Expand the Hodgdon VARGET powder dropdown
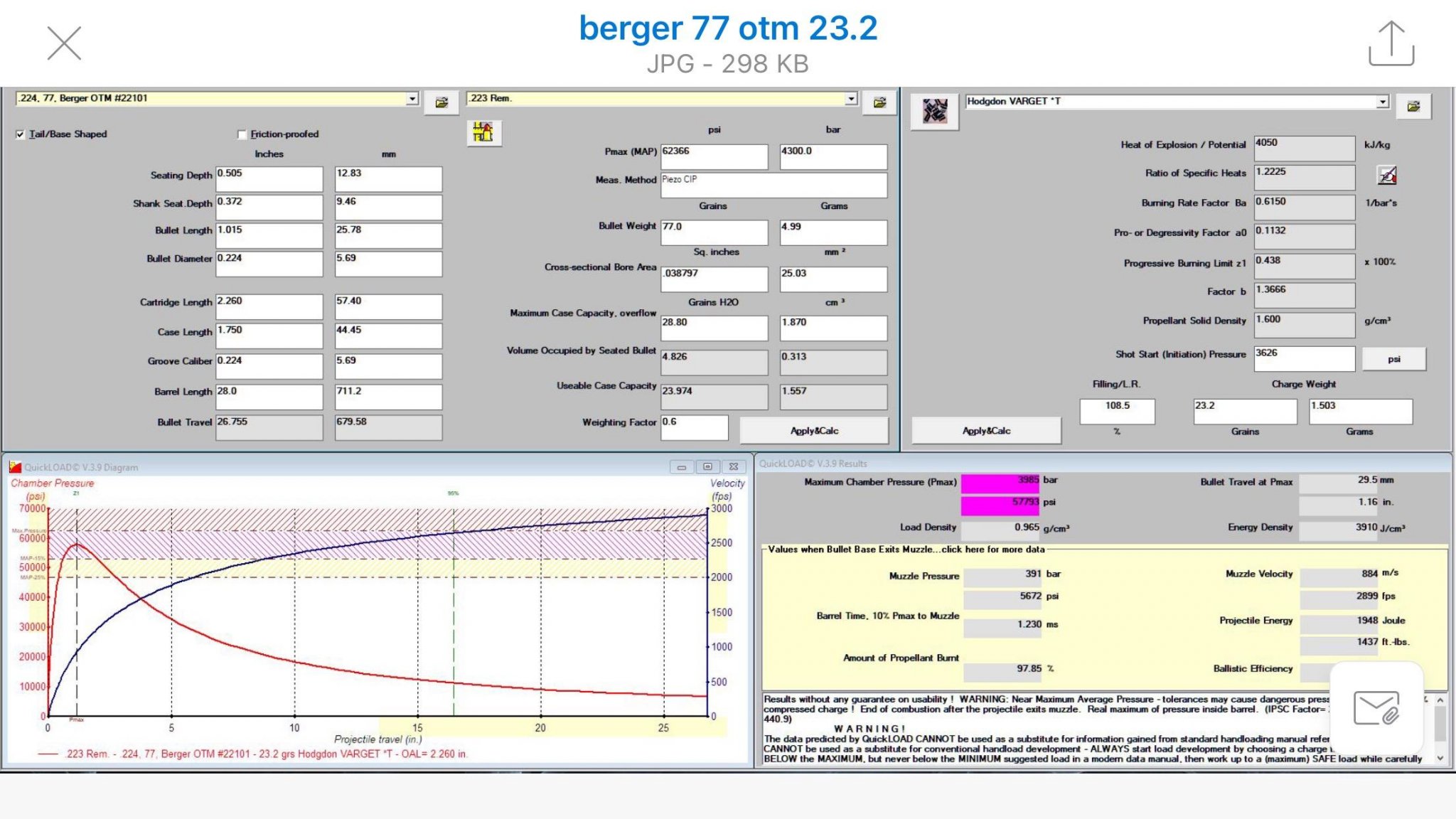The height and width of the screenshot is (819, 1456). click(x=1382, y=102)
